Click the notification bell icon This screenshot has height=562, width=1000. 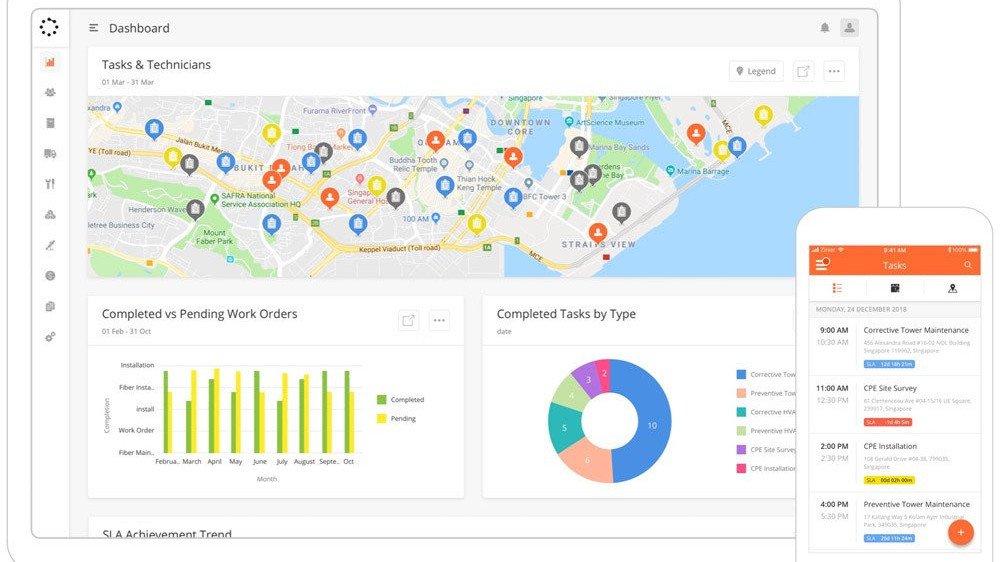[825, 28]
